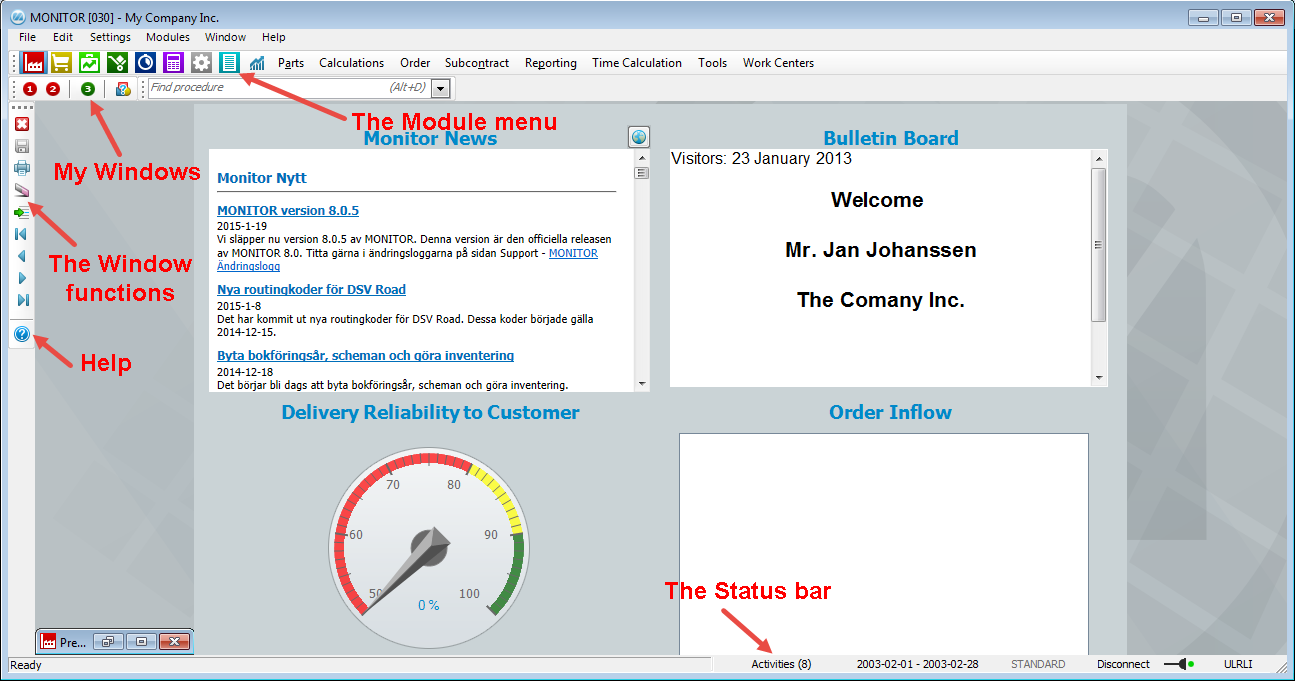Viewport: 1295px width, 681px height.
Task: Click the Delivery Reliability gauge dial
Action: (x=429, y=548)
